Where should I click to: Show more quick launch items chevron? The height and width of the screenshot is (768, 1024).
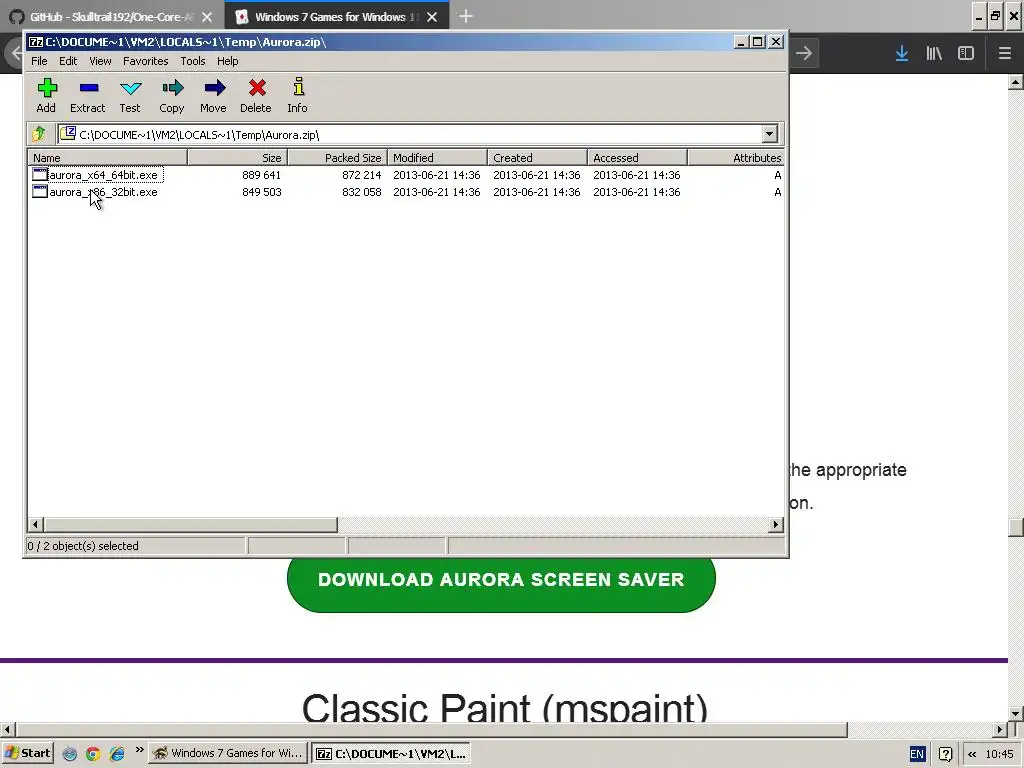(x=139, y=750)
